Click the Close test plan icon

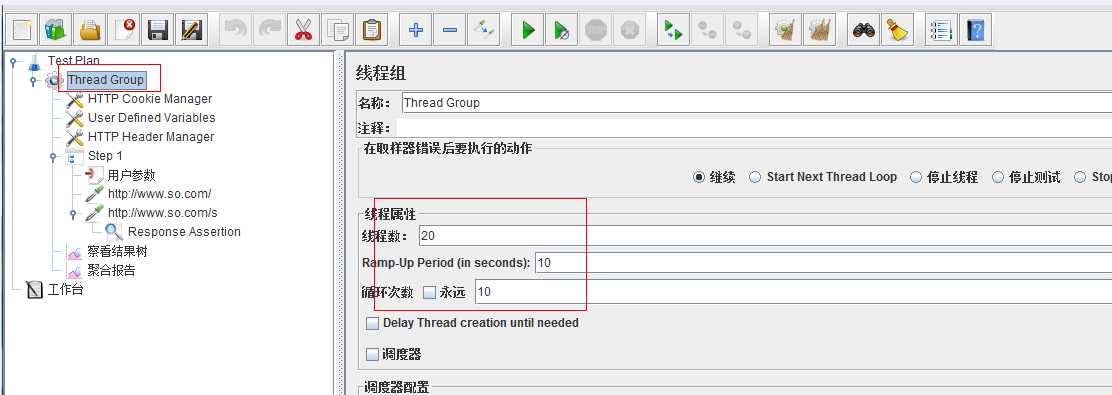124,30
